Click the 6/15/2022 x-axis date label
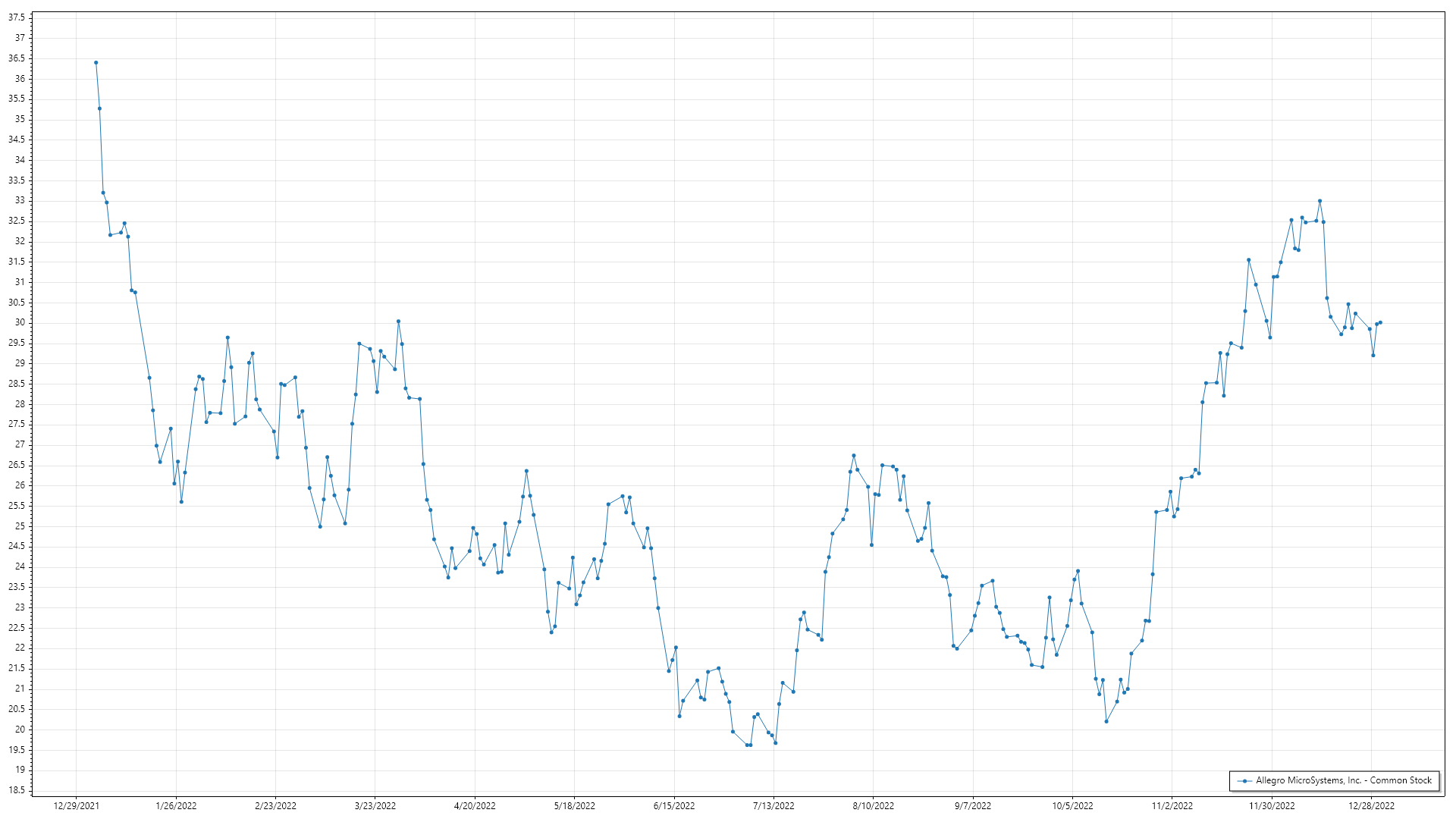Screen dimensions: 1456x819 [673, 805]
